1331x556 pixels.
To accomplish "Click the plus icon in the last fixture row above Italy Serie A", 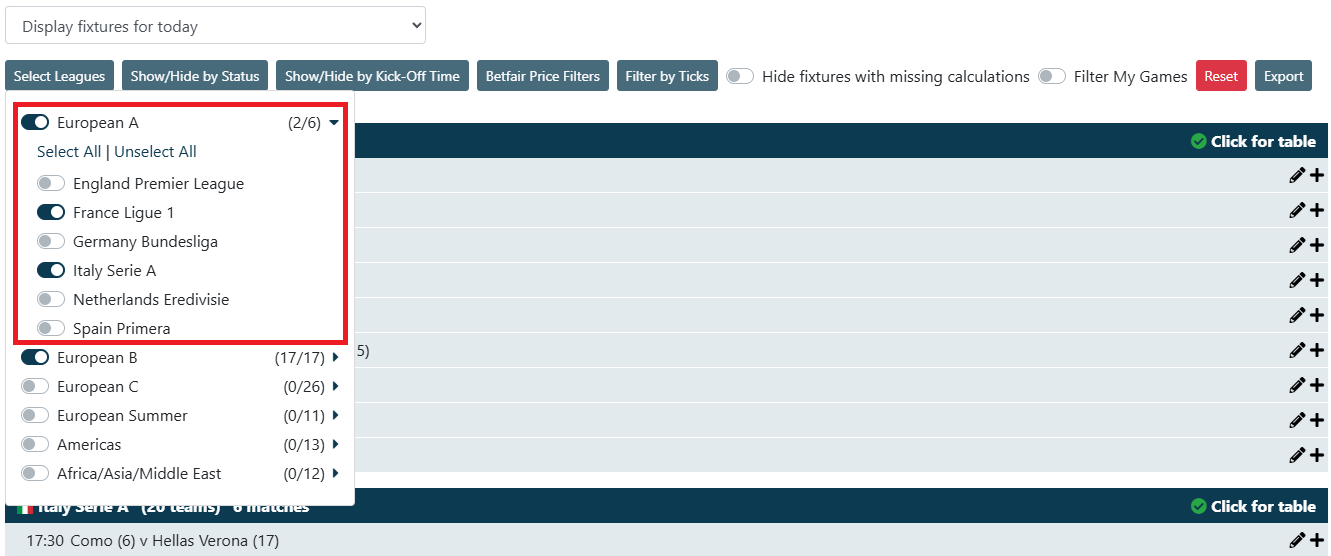I will 1316,455.
